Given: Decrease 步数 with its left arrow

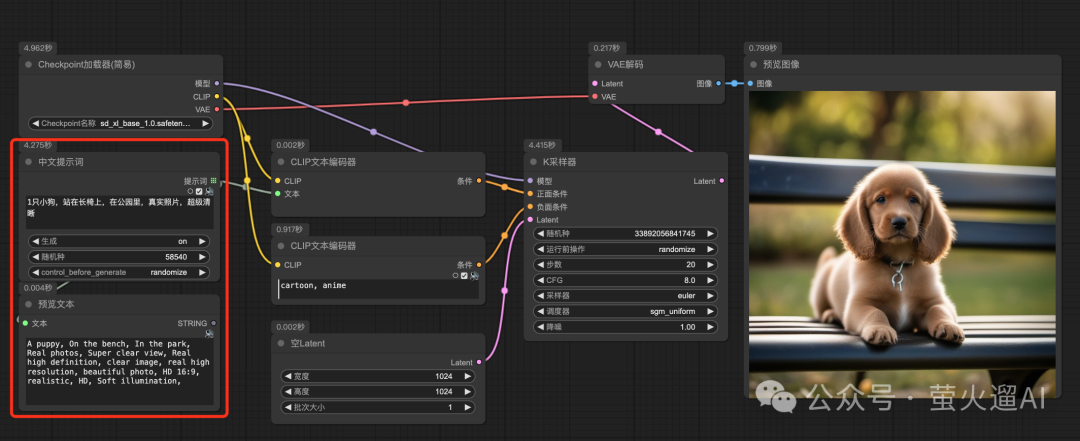Looking at the screenshot, I should coord(541,265).
